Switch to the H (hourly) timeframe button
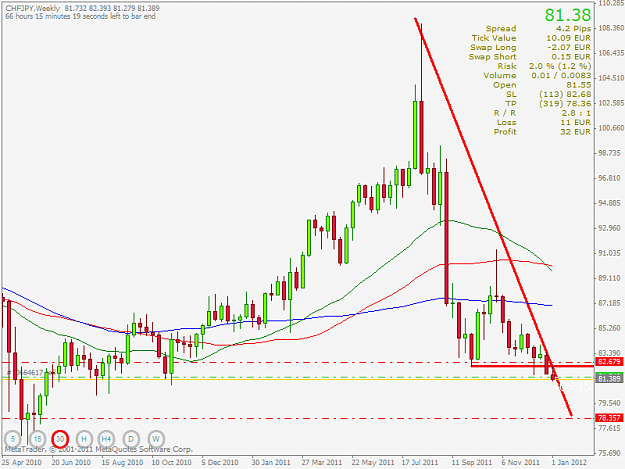Viewport: 625px width, 469px height. pyautogui.click(x=84, y=439)
